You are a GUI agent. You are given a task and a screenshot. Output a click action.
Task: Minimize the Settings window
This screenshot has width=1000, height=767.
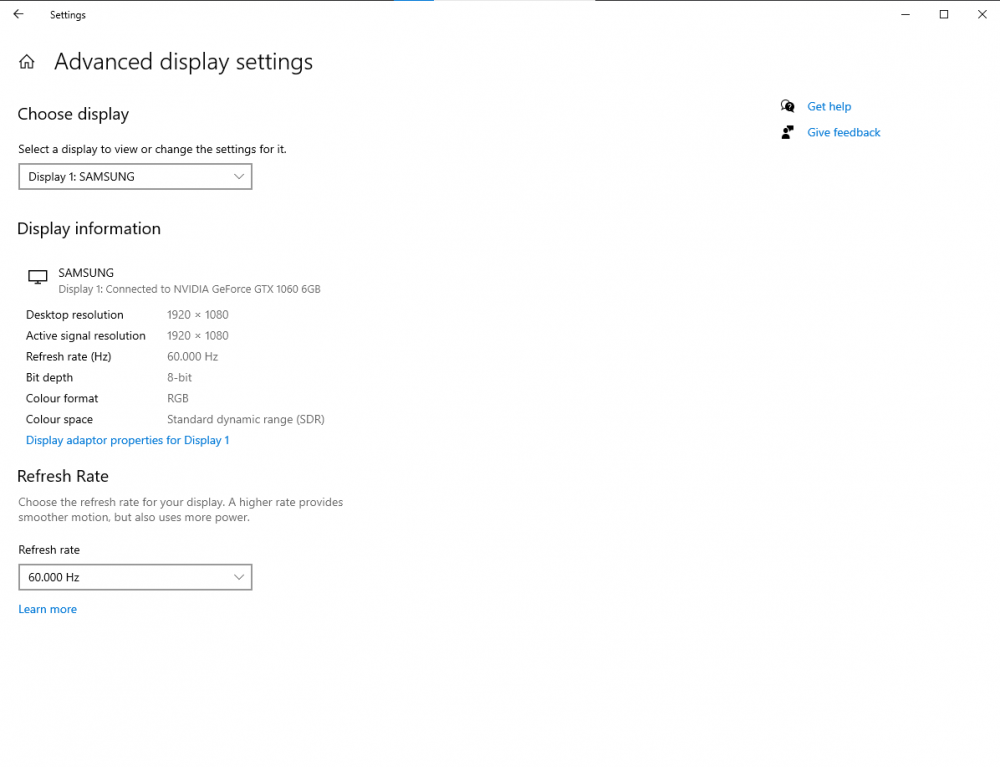(905, 14)
